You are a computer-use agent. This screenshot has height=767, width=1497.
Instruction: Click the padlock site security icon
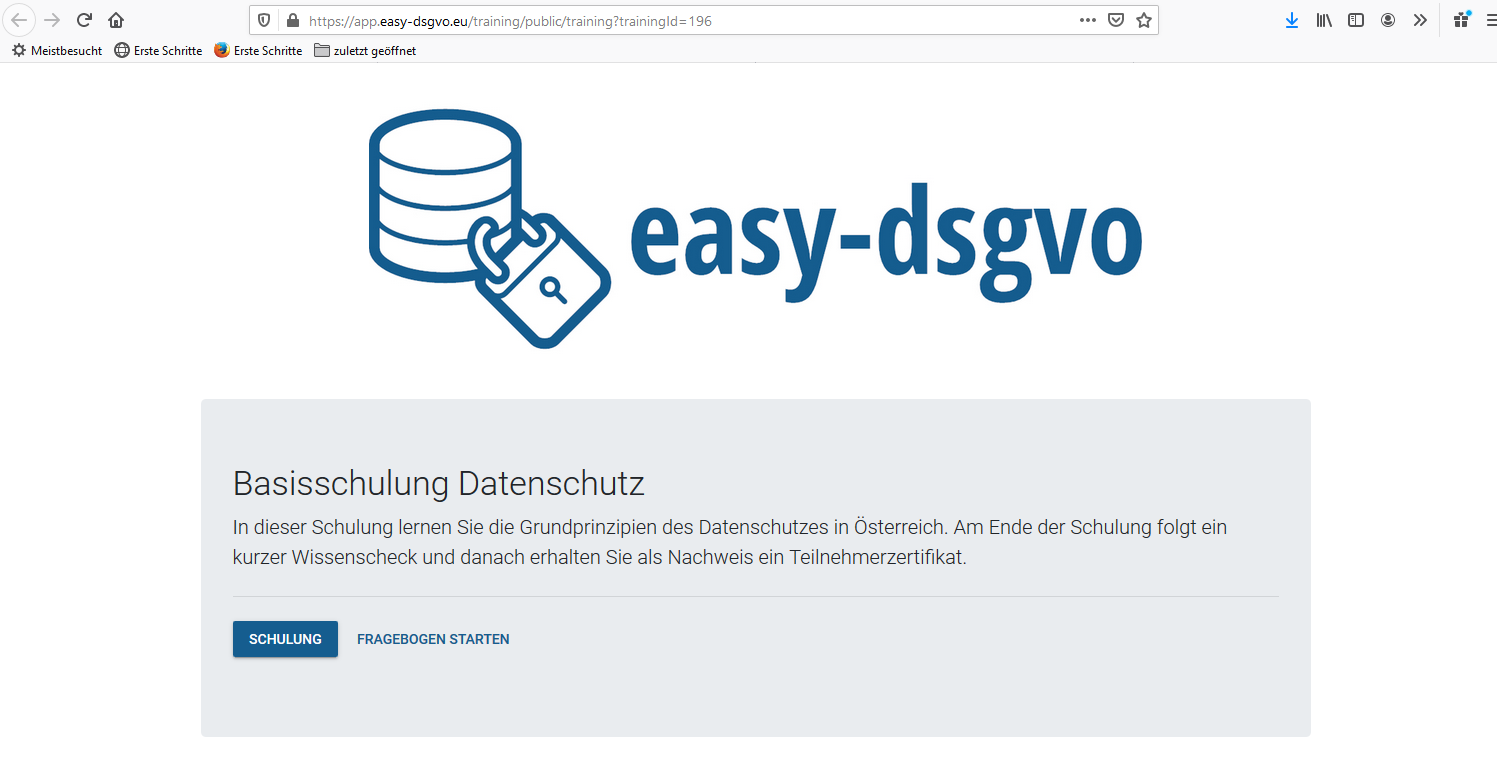pyautogui.click(x=292, y=20)
